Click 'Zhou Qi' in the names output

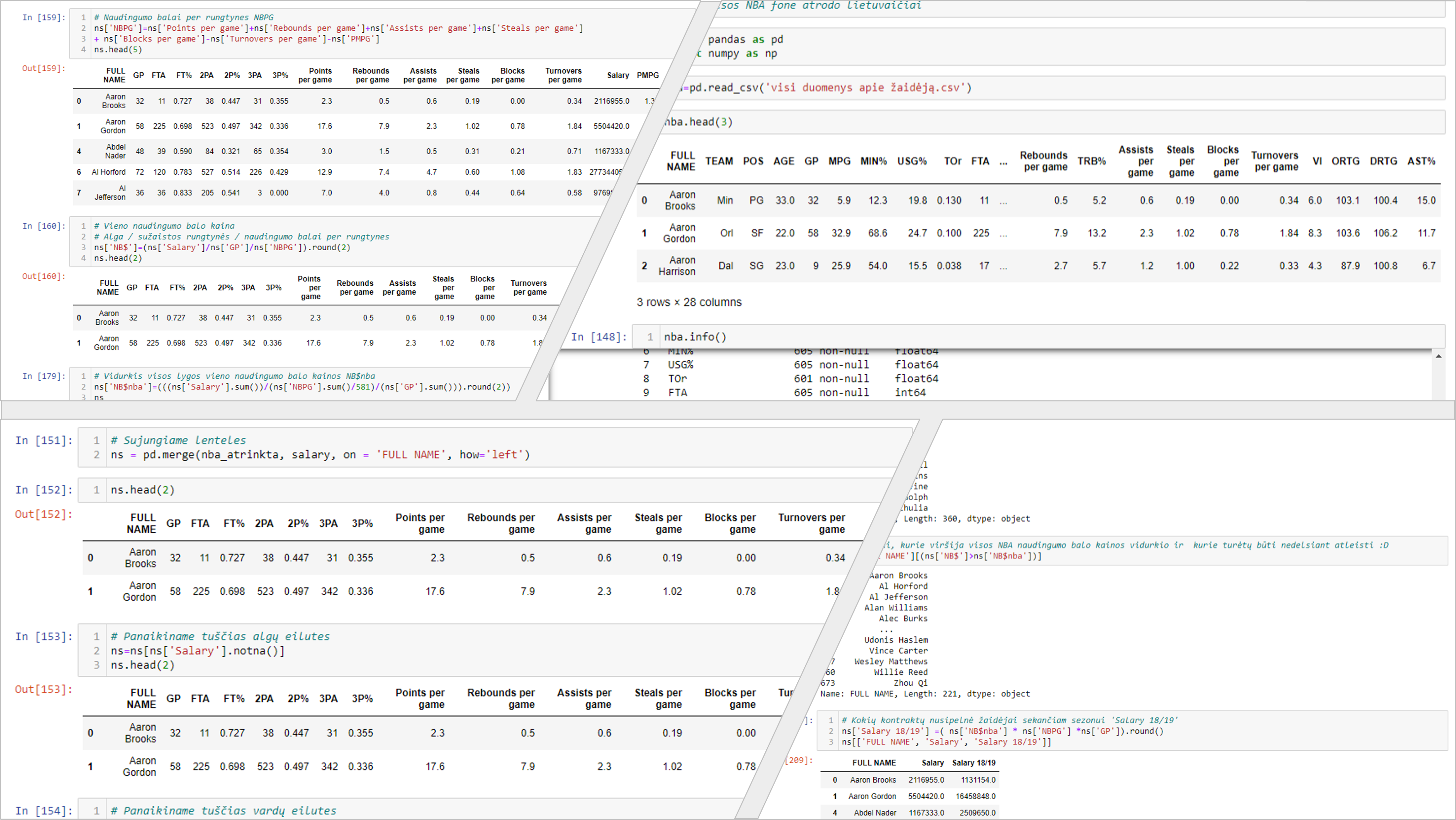tap(911, 683)
